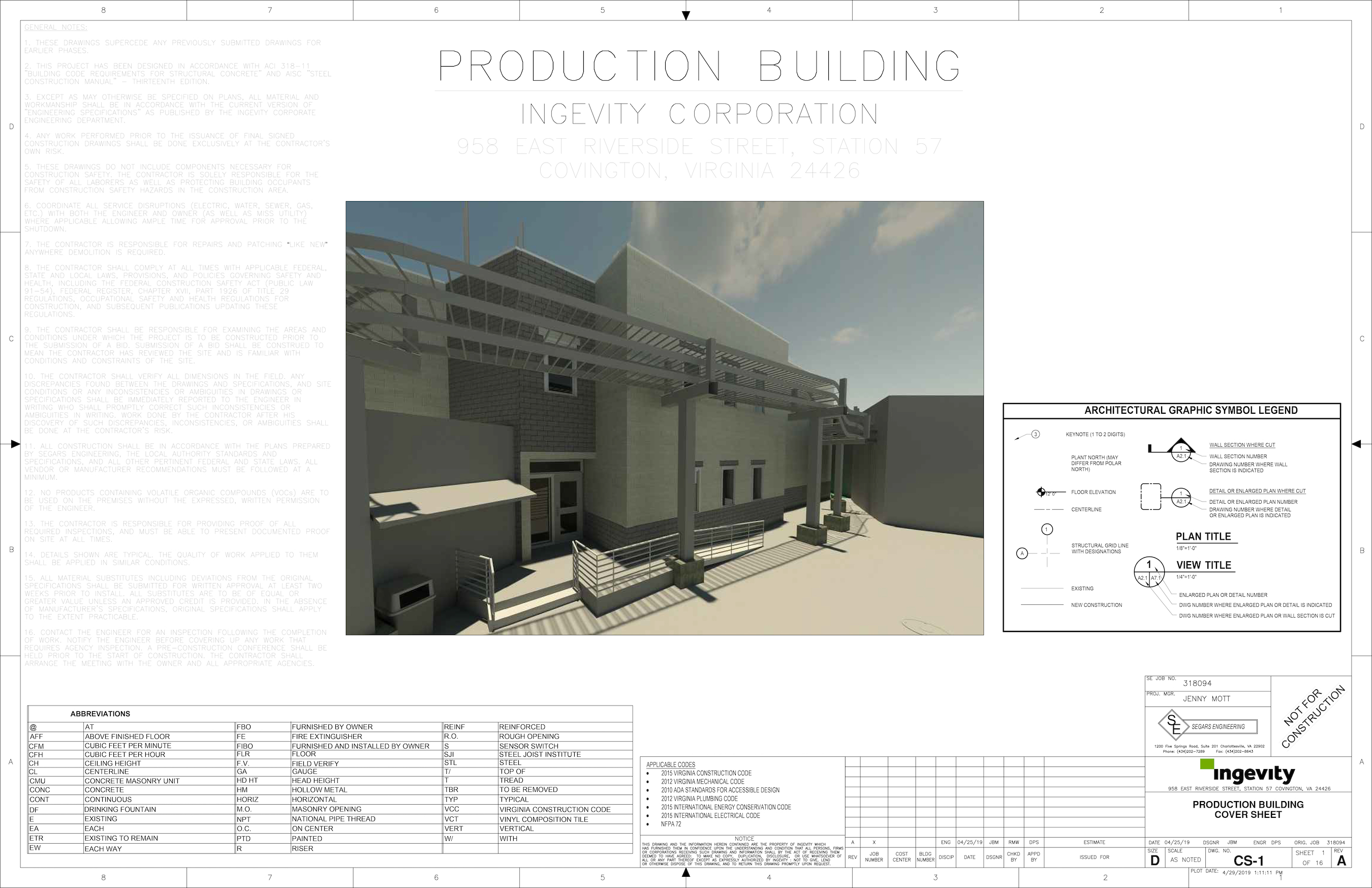This screenshot has width=1372, height=888.
Task: Click the large PRODUCTION BUILDING sheet title
Action: [x=699, y=66]
